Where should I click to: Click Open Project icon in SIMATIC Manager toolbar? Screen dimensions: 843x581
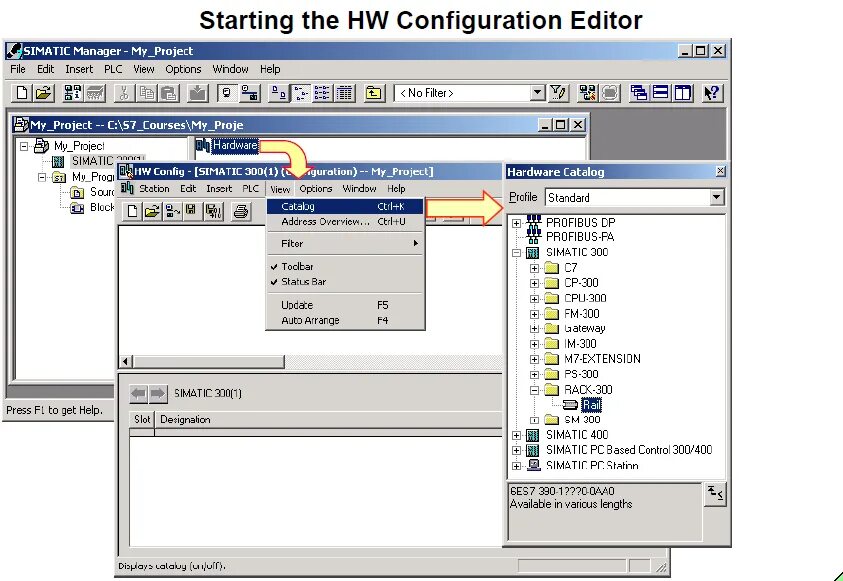click(x=43, y=93)
